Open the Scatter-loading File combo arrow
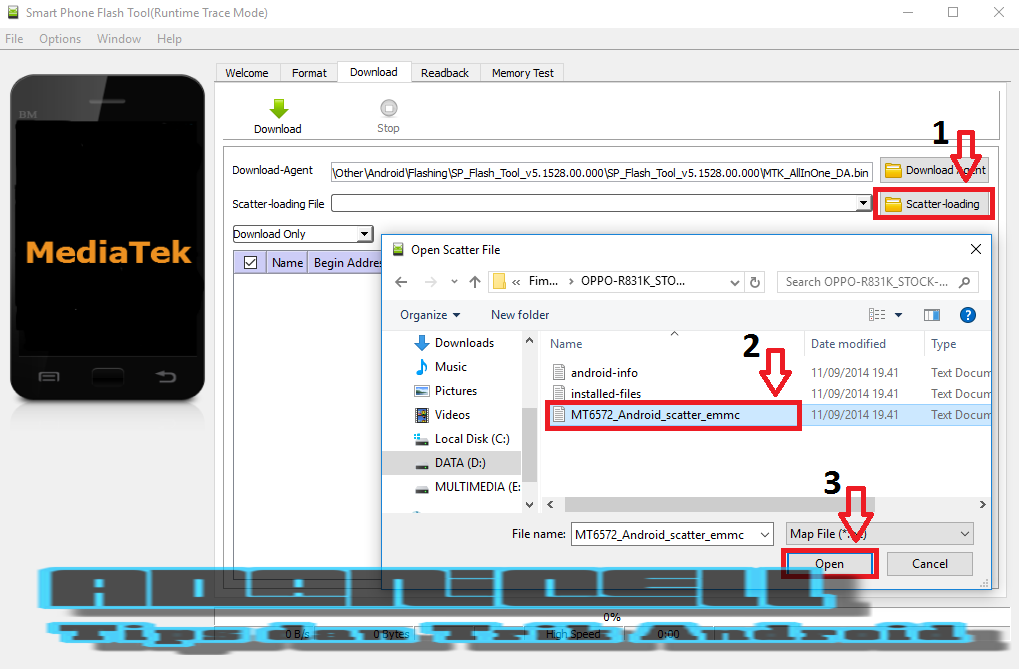The height and width of the screenshot is (669, 1019). 863,203
